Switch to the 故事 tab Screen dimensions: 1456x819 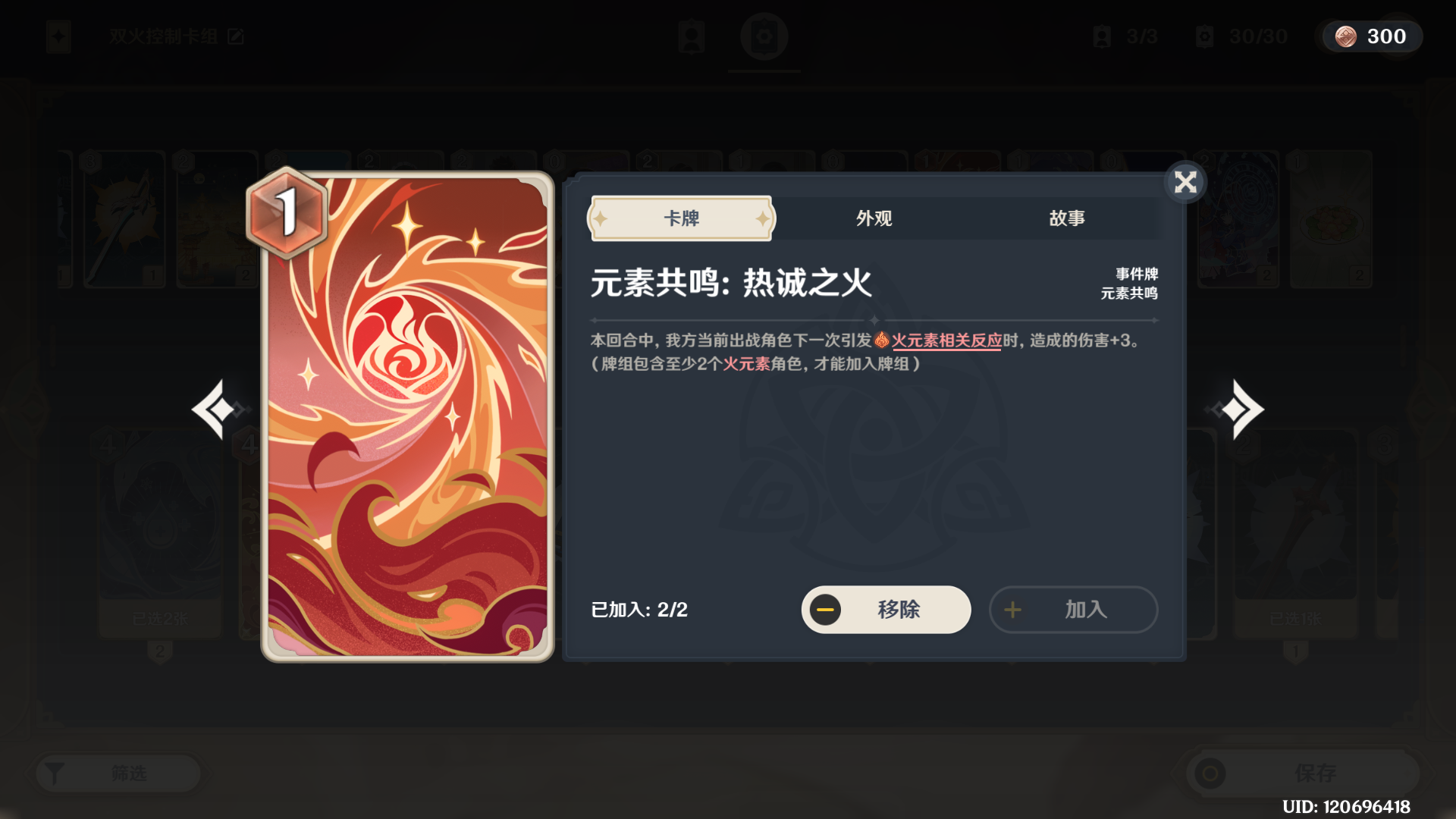click(1066, 218)
